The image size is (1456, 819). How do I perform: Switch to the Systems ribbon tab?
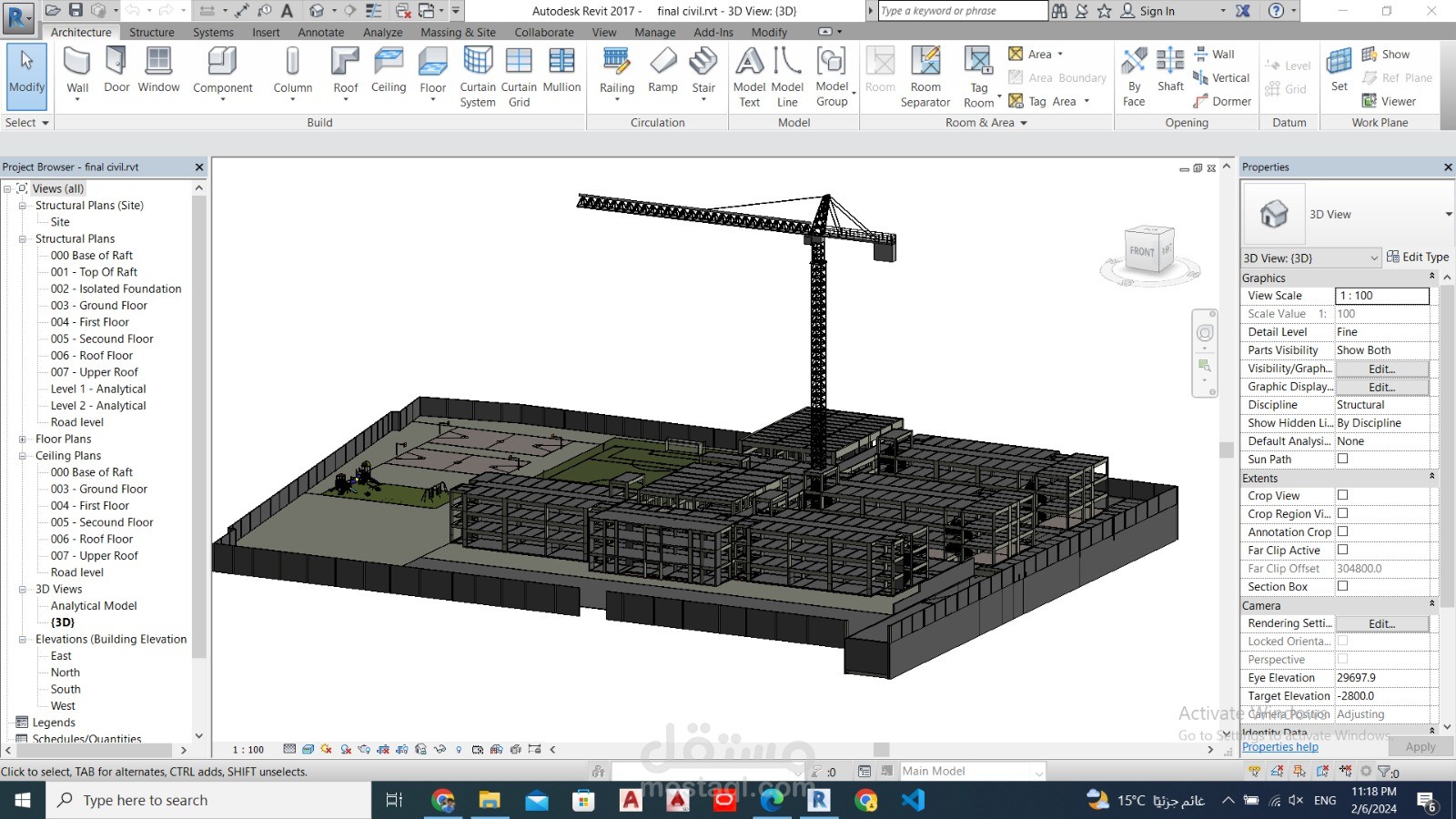[213, 32]
